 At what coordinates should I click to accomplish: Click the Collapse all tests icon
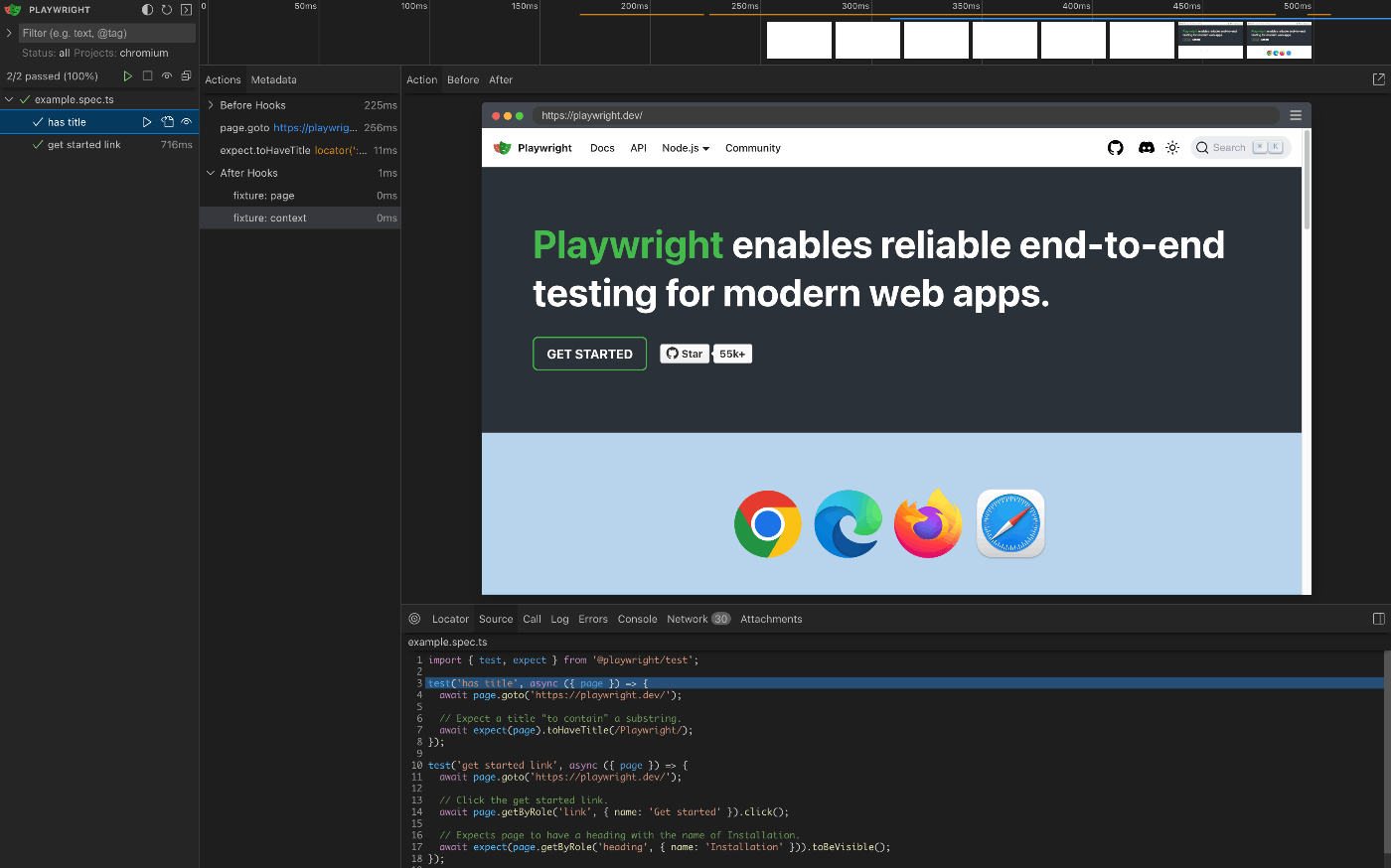point(186,75)
